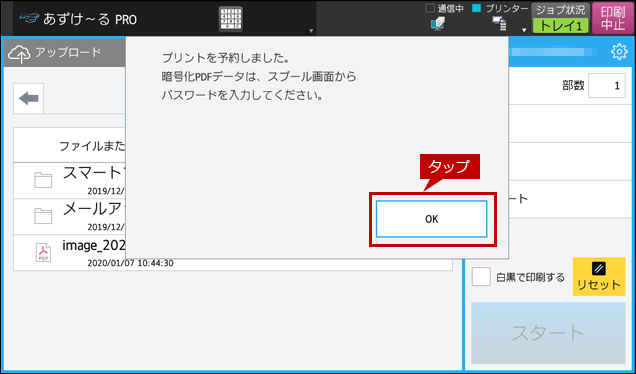Enable 白黒で印刷する checkbox
This screenshot has width=636, height=374.
tap(481, 277)
